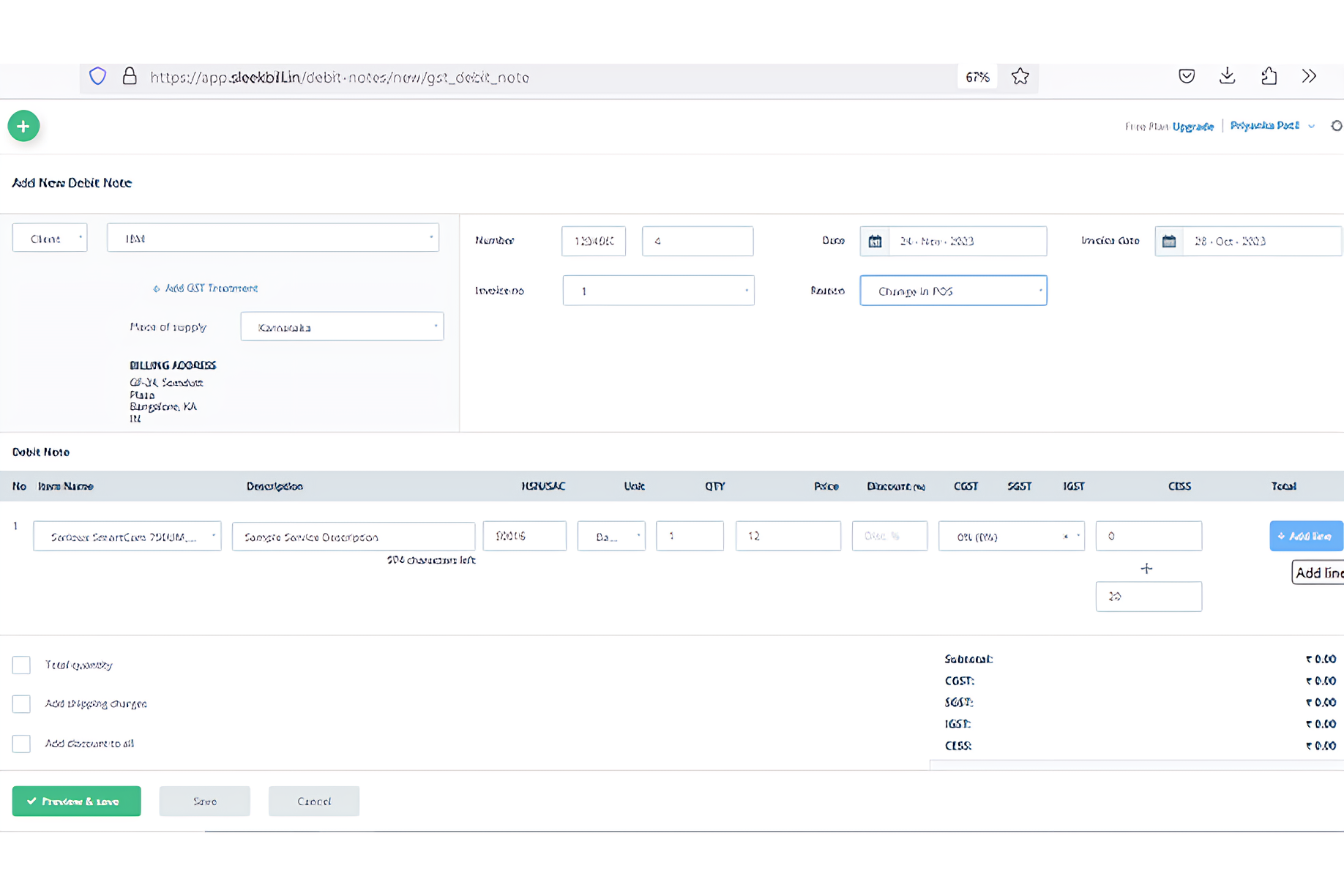Click Add GST Treatment link
Image resolution: width=1344 pixels, height=896 pixels.
[x=206, y=288]
